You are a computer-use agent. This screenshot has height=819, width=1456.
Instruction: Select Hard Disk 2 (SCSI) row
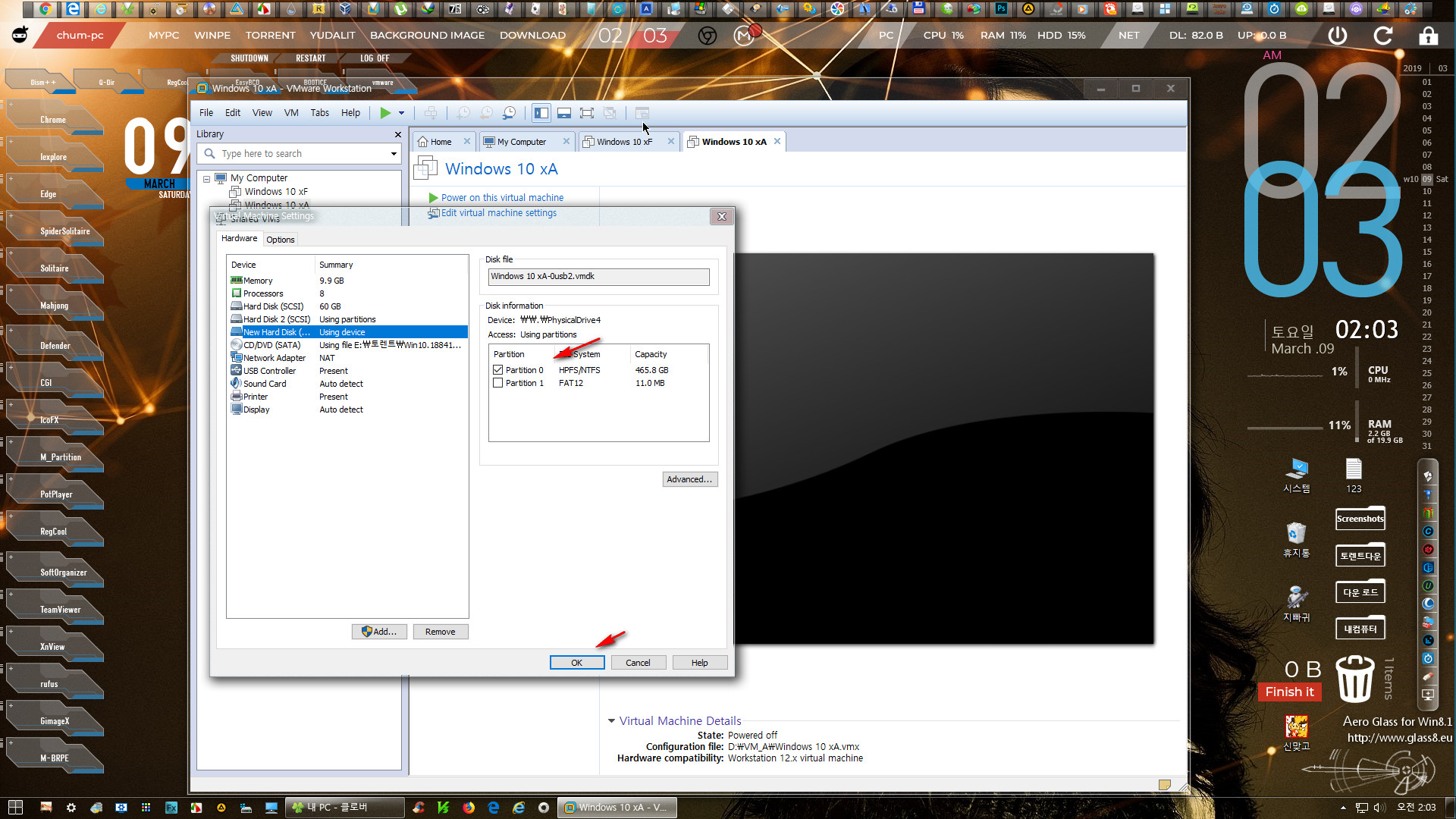pos(347,319)
